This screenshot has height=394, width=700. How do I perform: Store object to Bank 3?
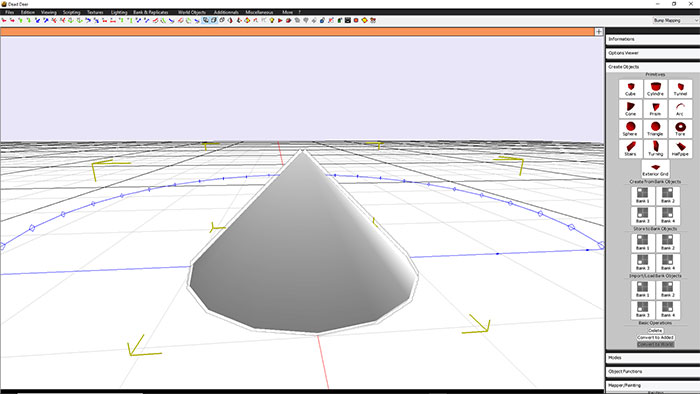tap(642, 262)
